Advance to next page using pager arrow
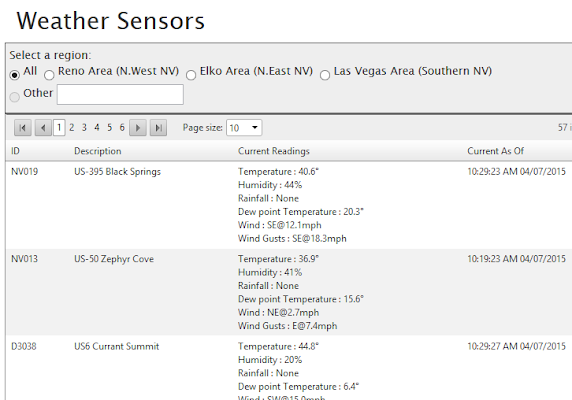This screenshot has width=572, height=400. pyautogui.click(x=138, y=128)
